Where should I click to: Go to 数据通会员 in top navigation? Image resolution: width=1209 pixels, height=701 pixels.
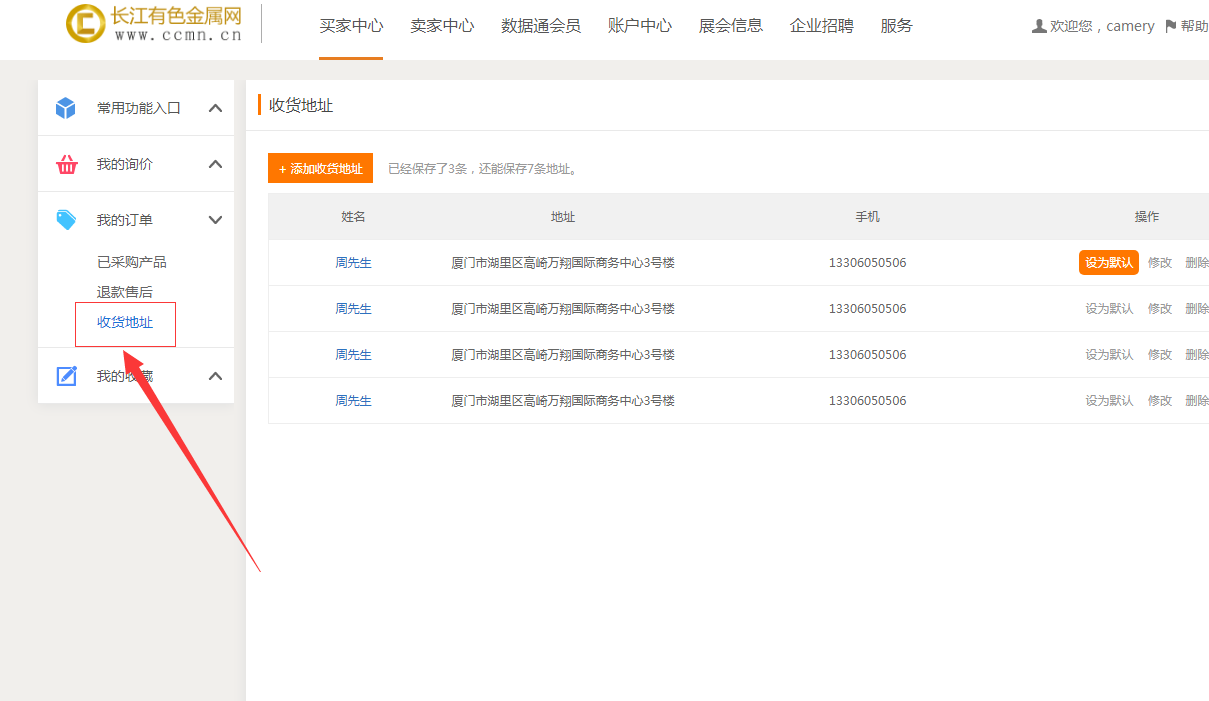541,26
